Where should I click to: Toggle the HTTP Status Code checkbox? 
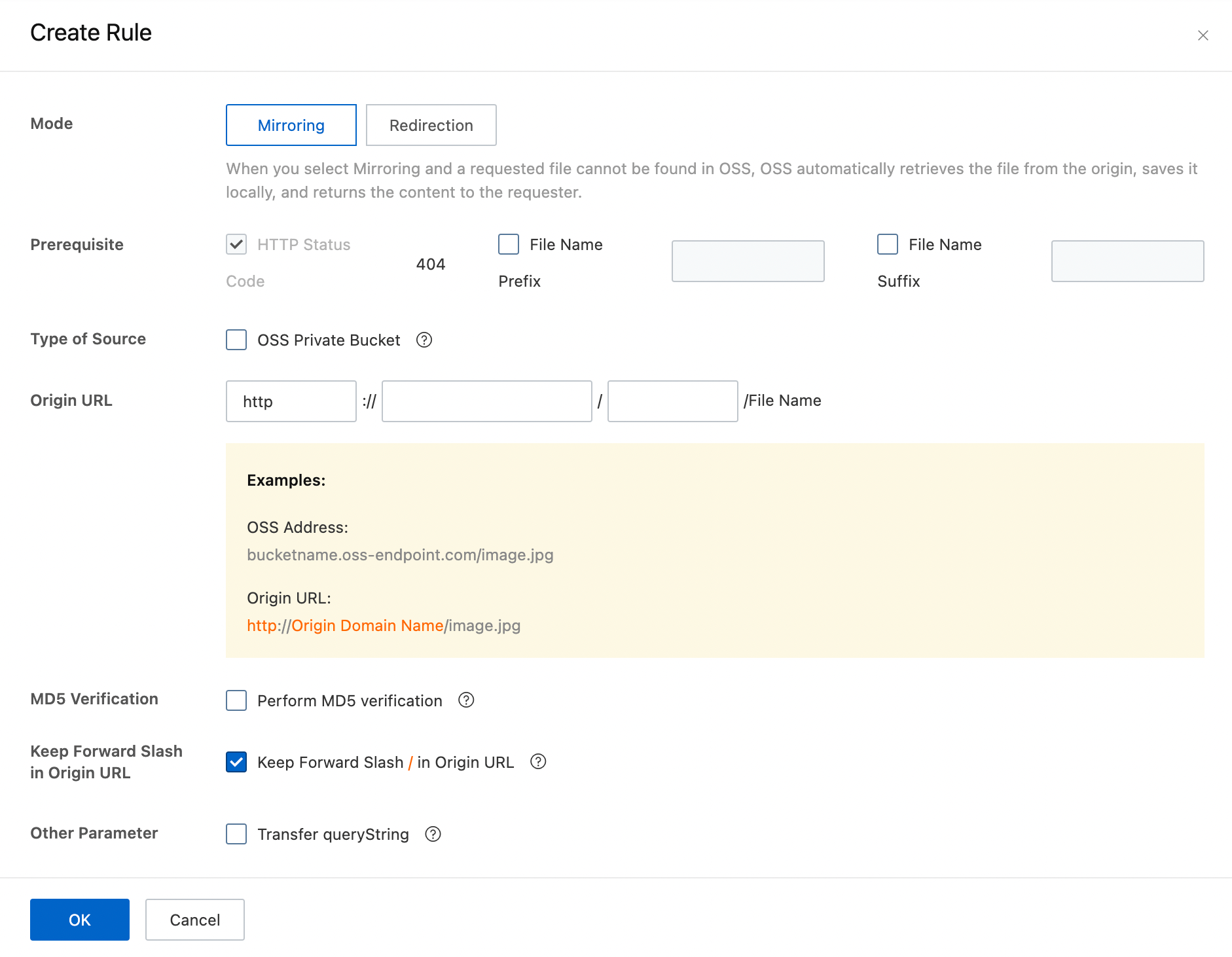pos(236,244)
